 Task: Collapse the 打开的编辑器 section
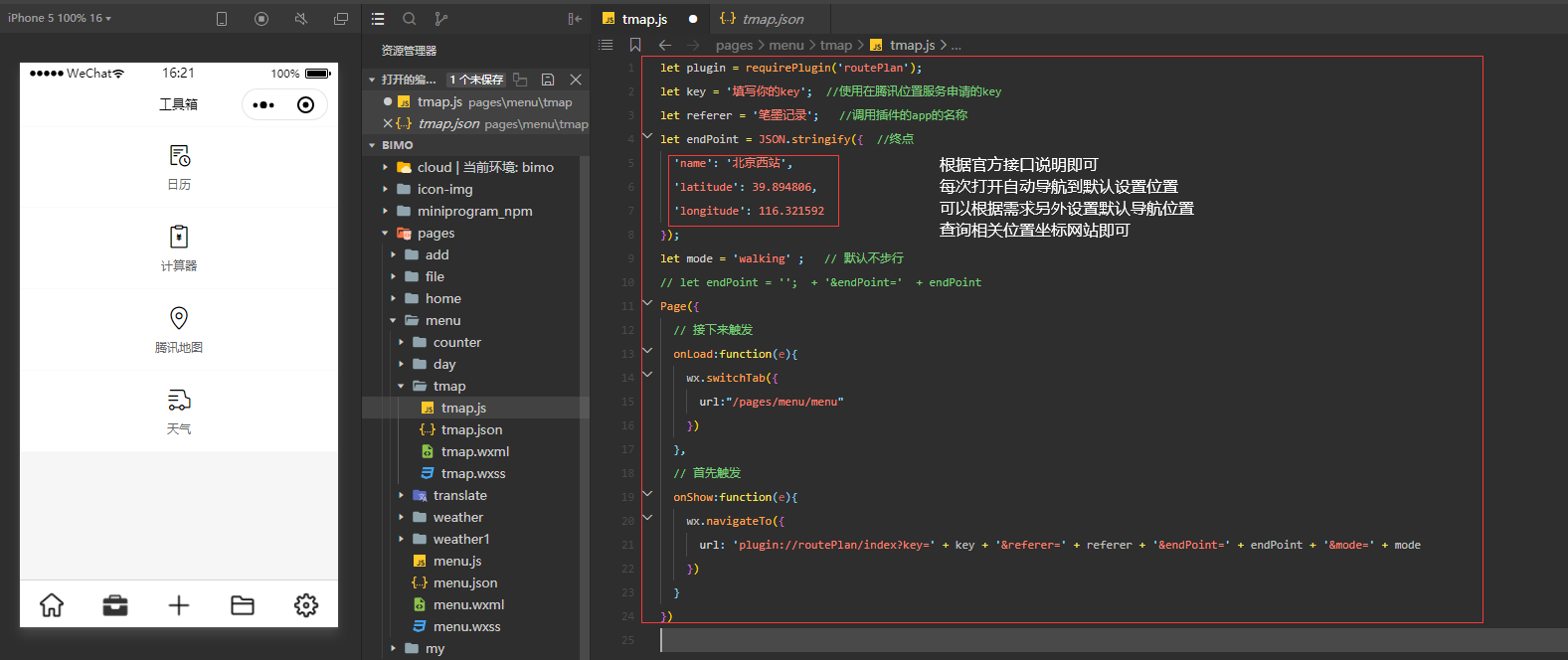click(372, 80)
